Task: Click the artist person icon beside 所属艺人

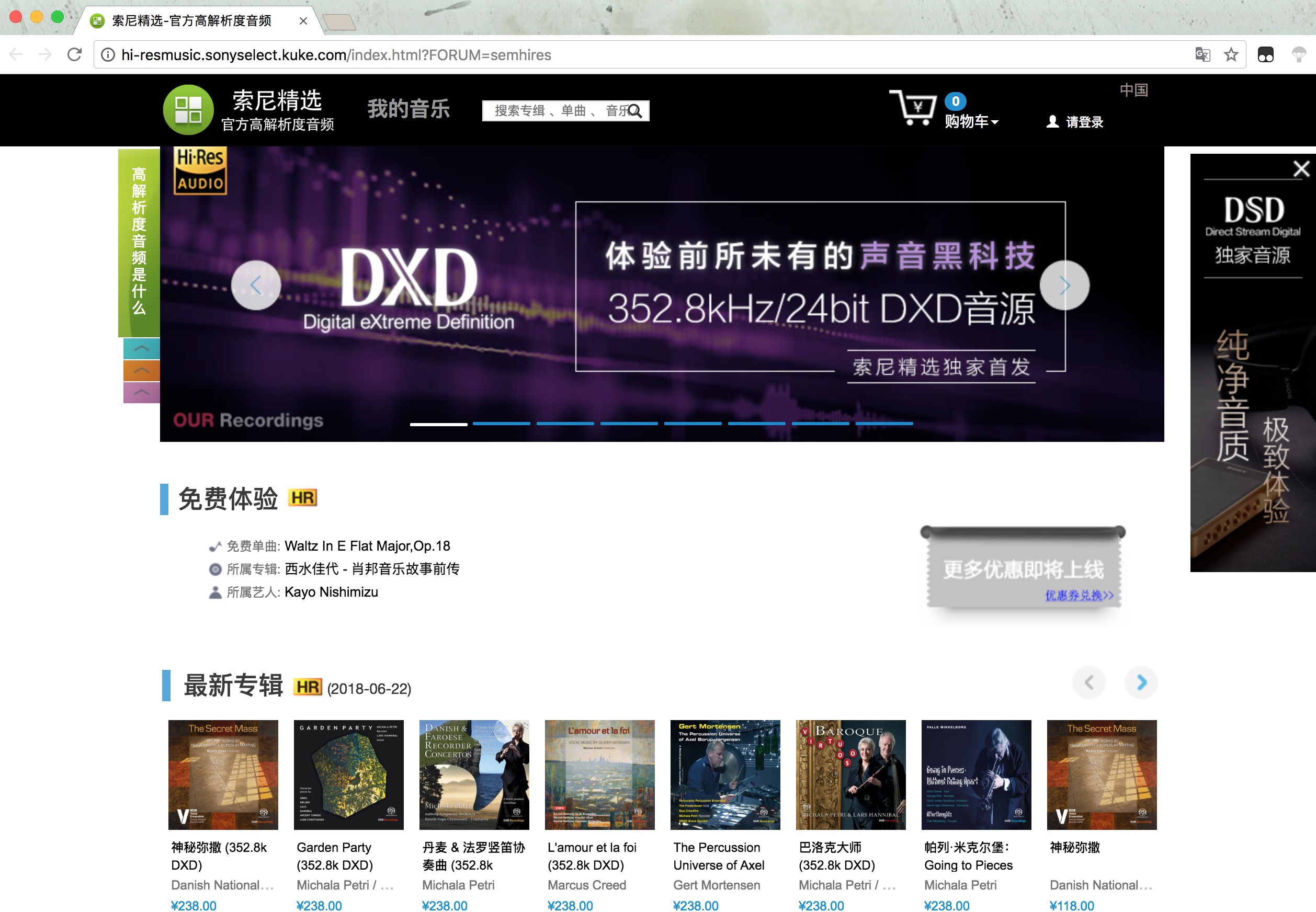Action: click(x=215, y=592)
